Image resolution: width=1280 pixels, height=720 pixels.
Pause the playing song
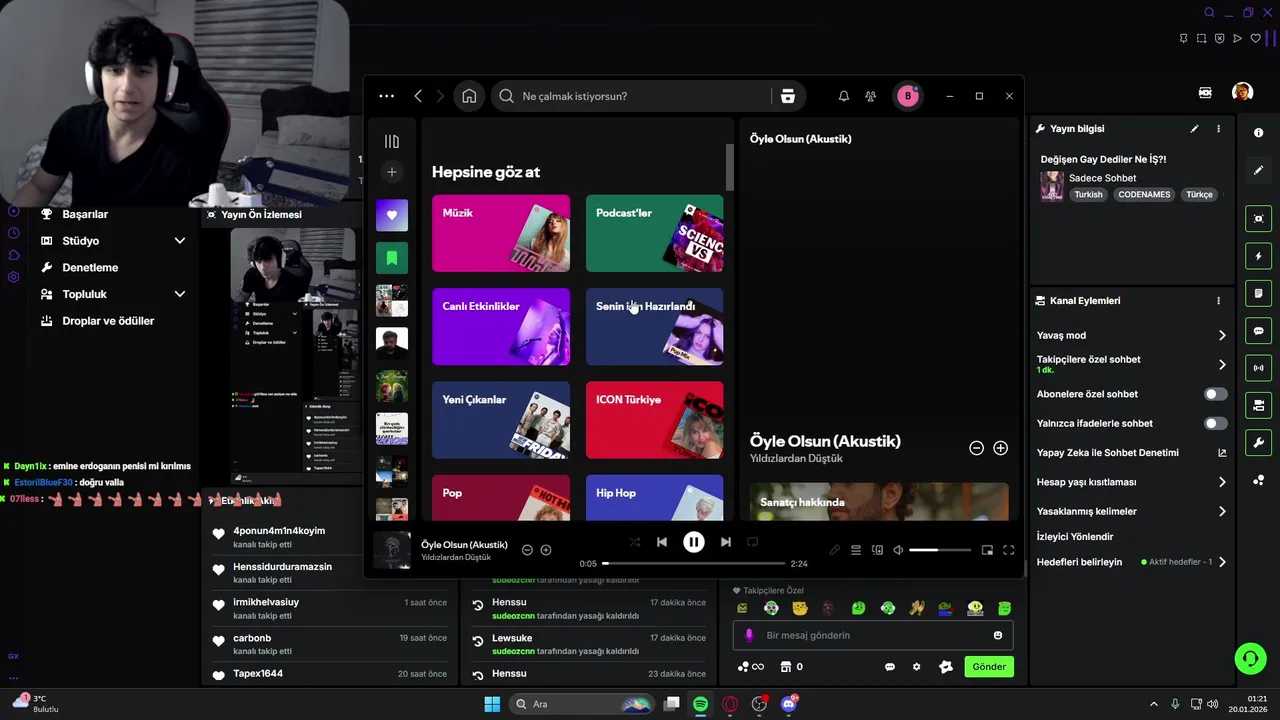tap(694, 542)
